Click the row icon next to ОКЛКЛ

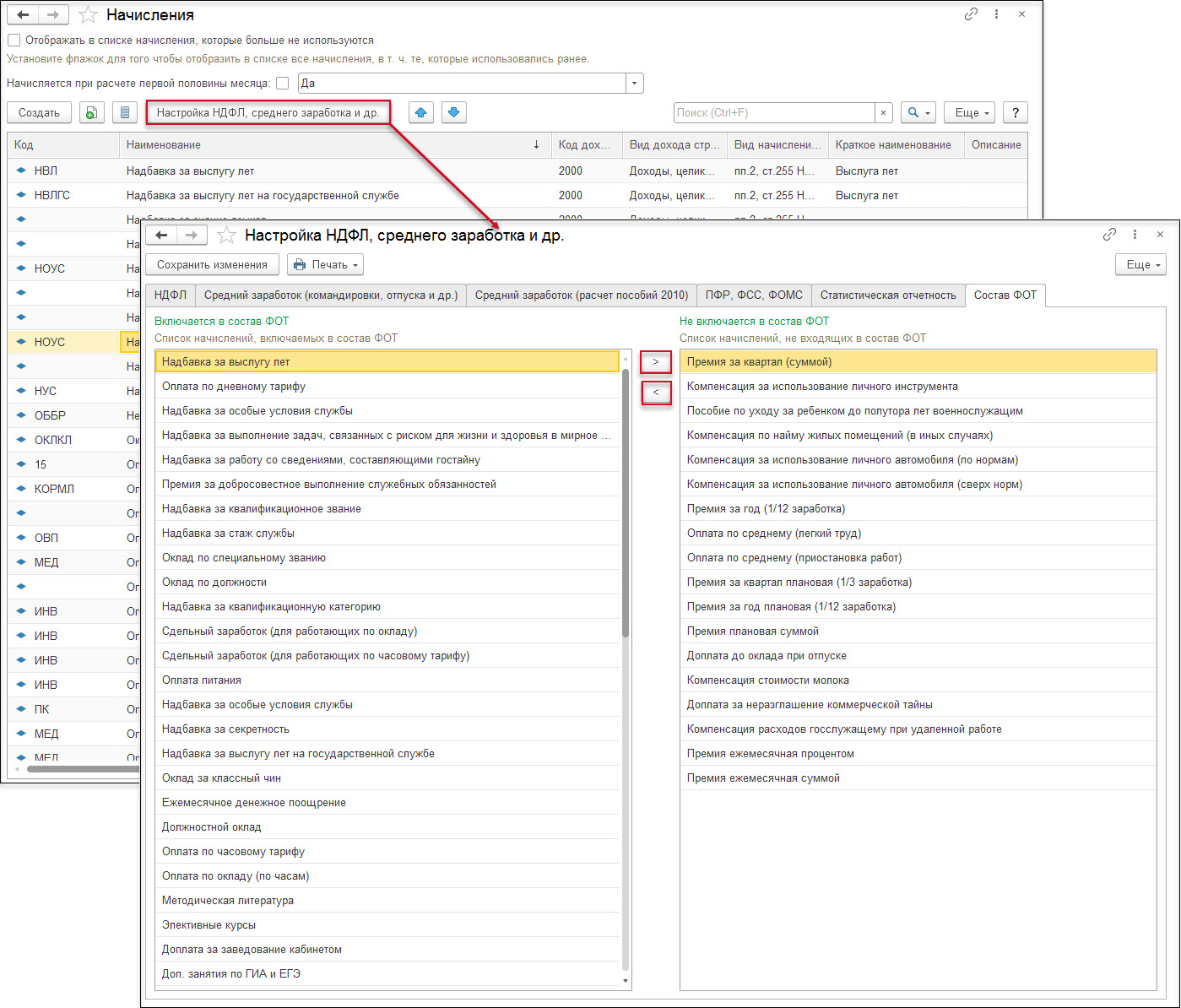click(21, 440)
